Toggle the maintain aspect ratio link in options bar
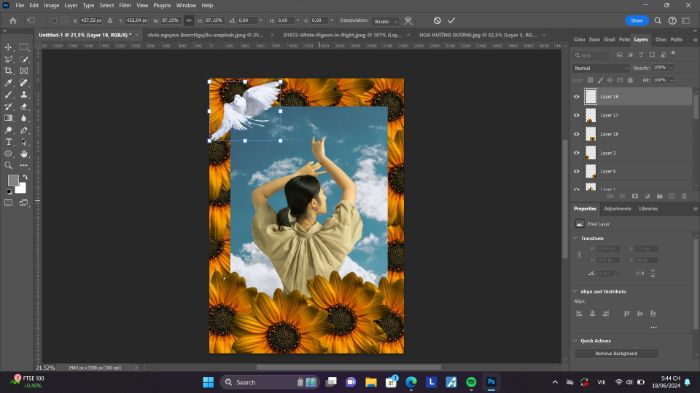700x393 pixels. coord(189,21)
